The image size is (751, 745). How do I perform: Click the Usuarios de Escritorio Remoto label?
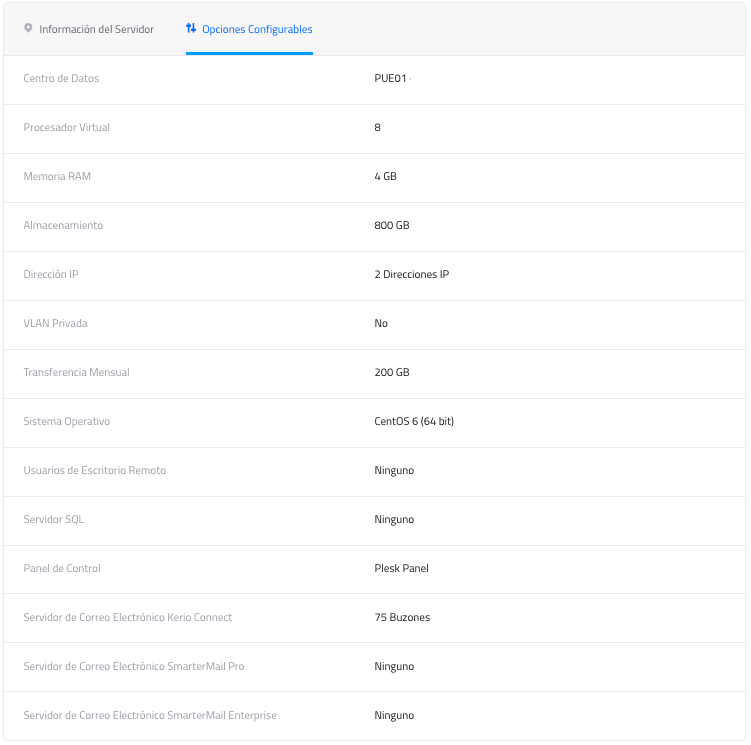(x=94, y=470)
